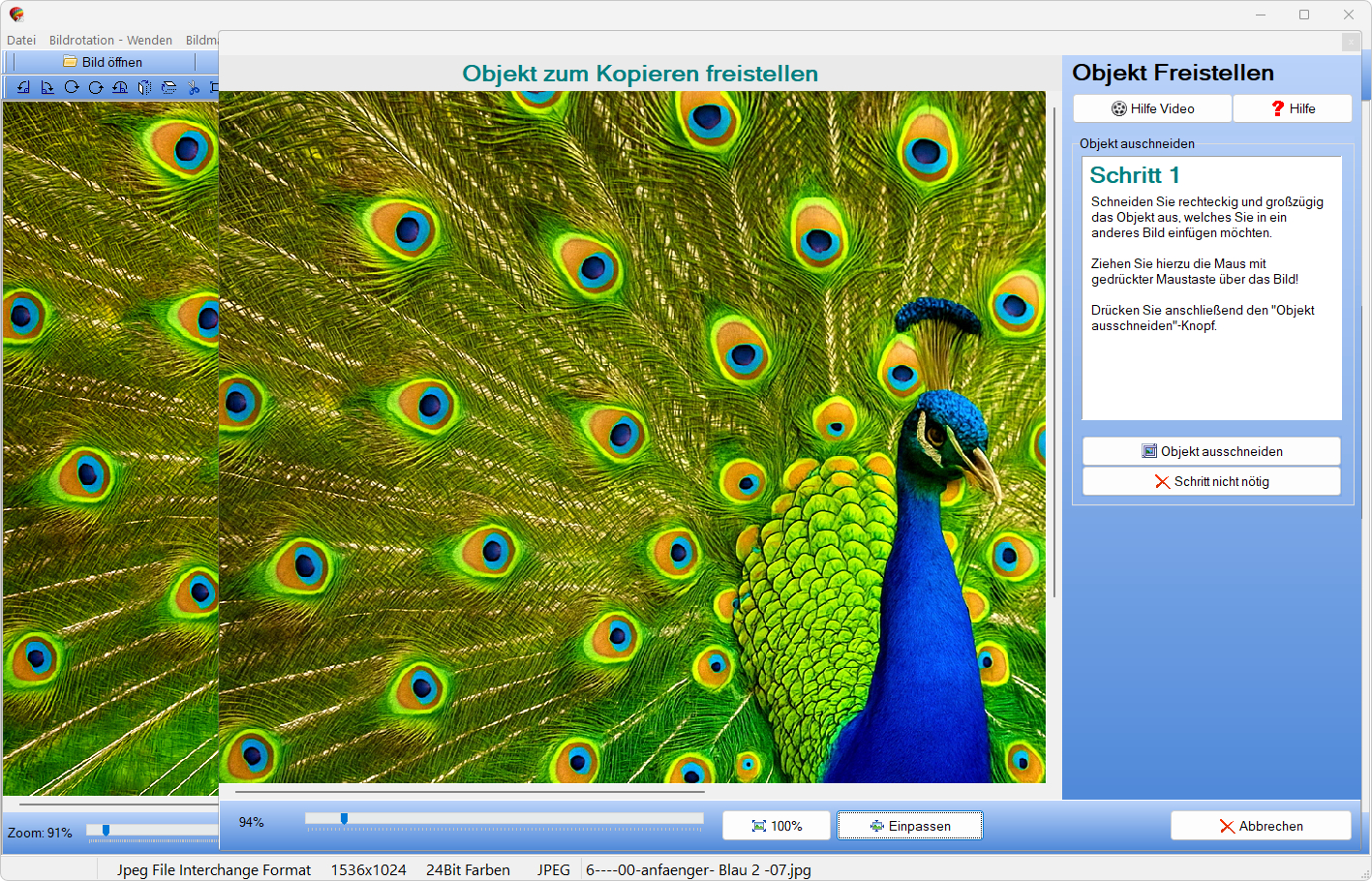Open the Bildrotation - Wenden menu
The height and width of the screenshot is (881, 1372).
point(110,40)
